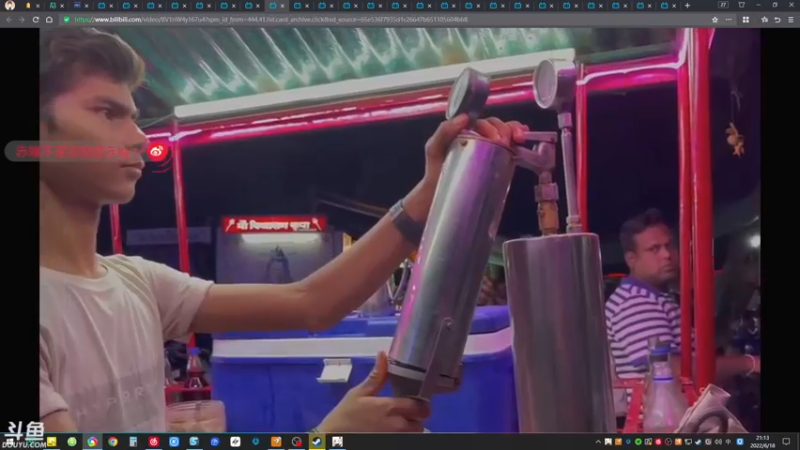The image size is (800, 450).
Task: Open the OBS-like dark round taskbar icon
Action: coord(296,442)
